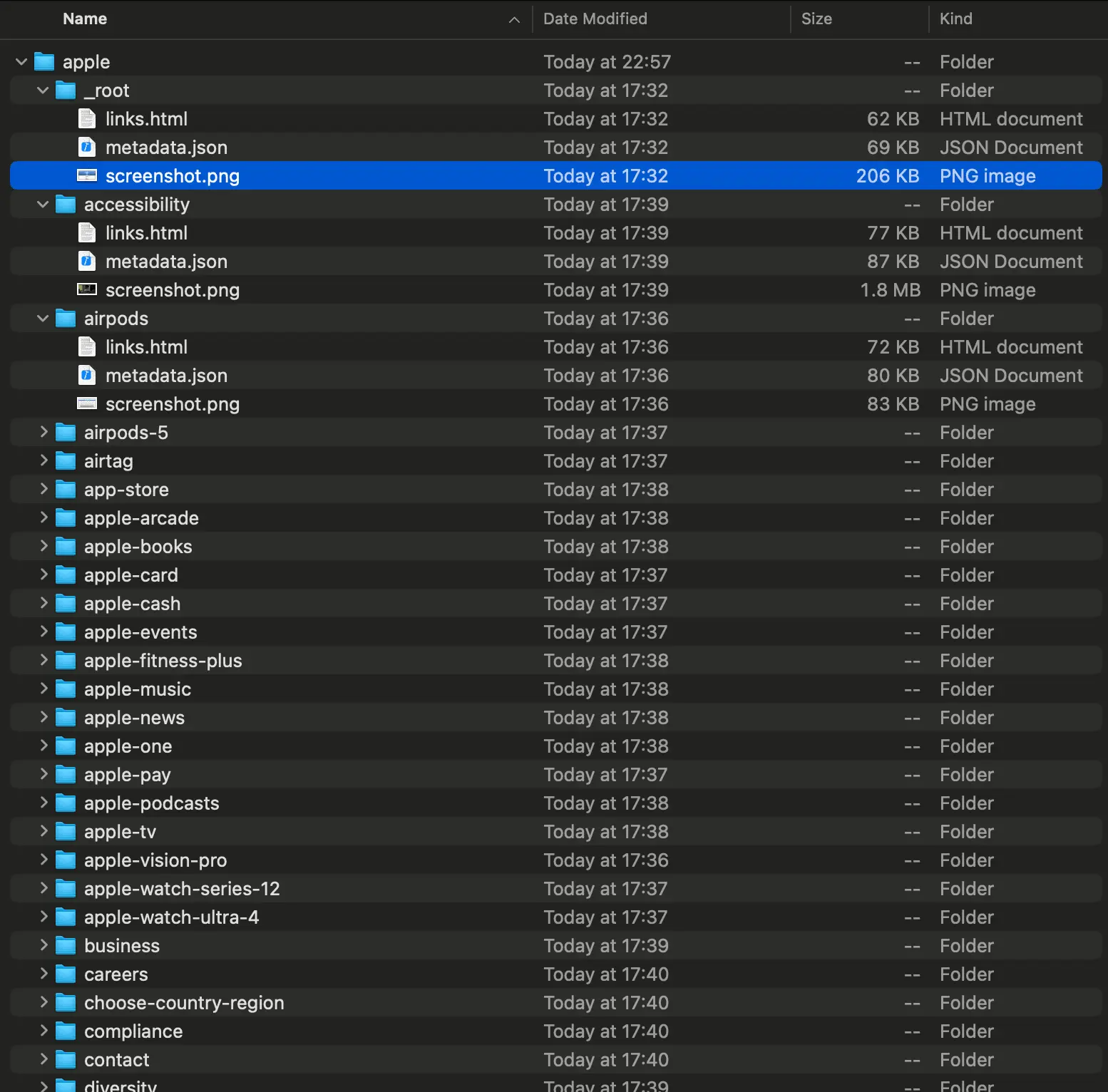The width and height of the screenshot is (1108, 1092).
Task: Expand the airpods-5 folder chevron
Action: tap(43, 432)
